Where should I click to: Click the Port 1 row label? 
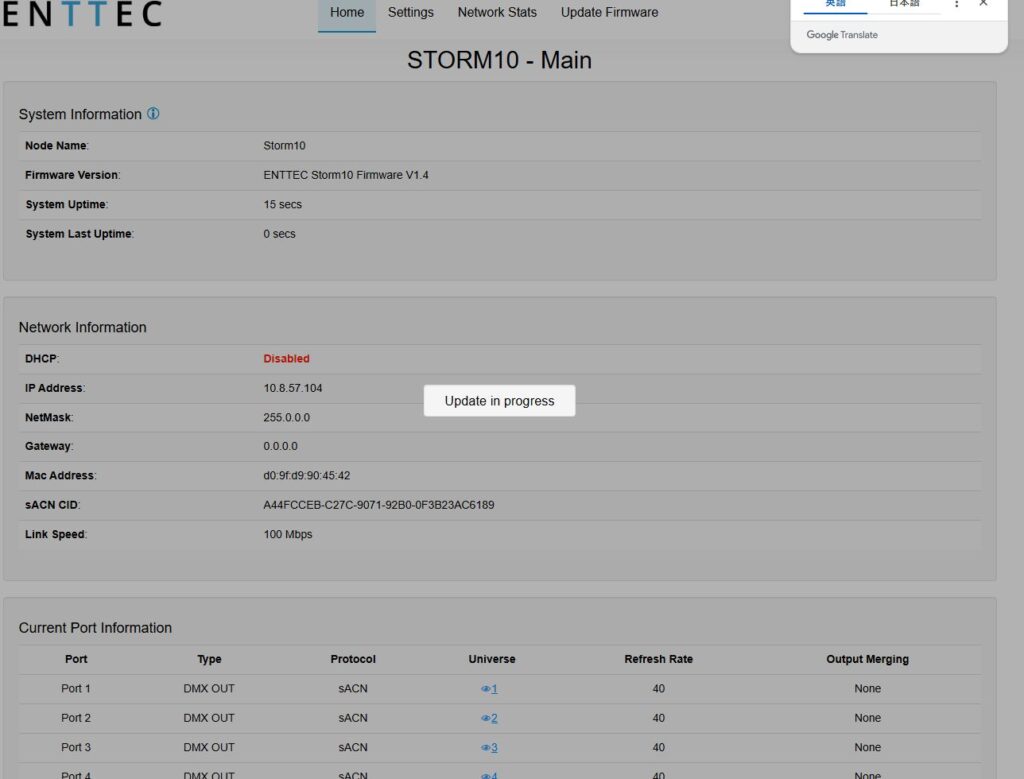click(x=76, y=688)
